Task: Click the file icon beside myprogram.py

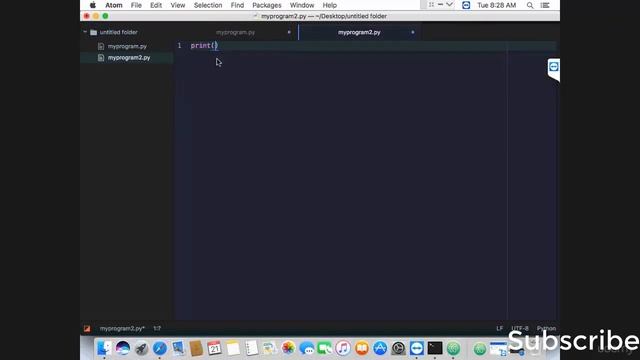Action: [x=101, y=47]
